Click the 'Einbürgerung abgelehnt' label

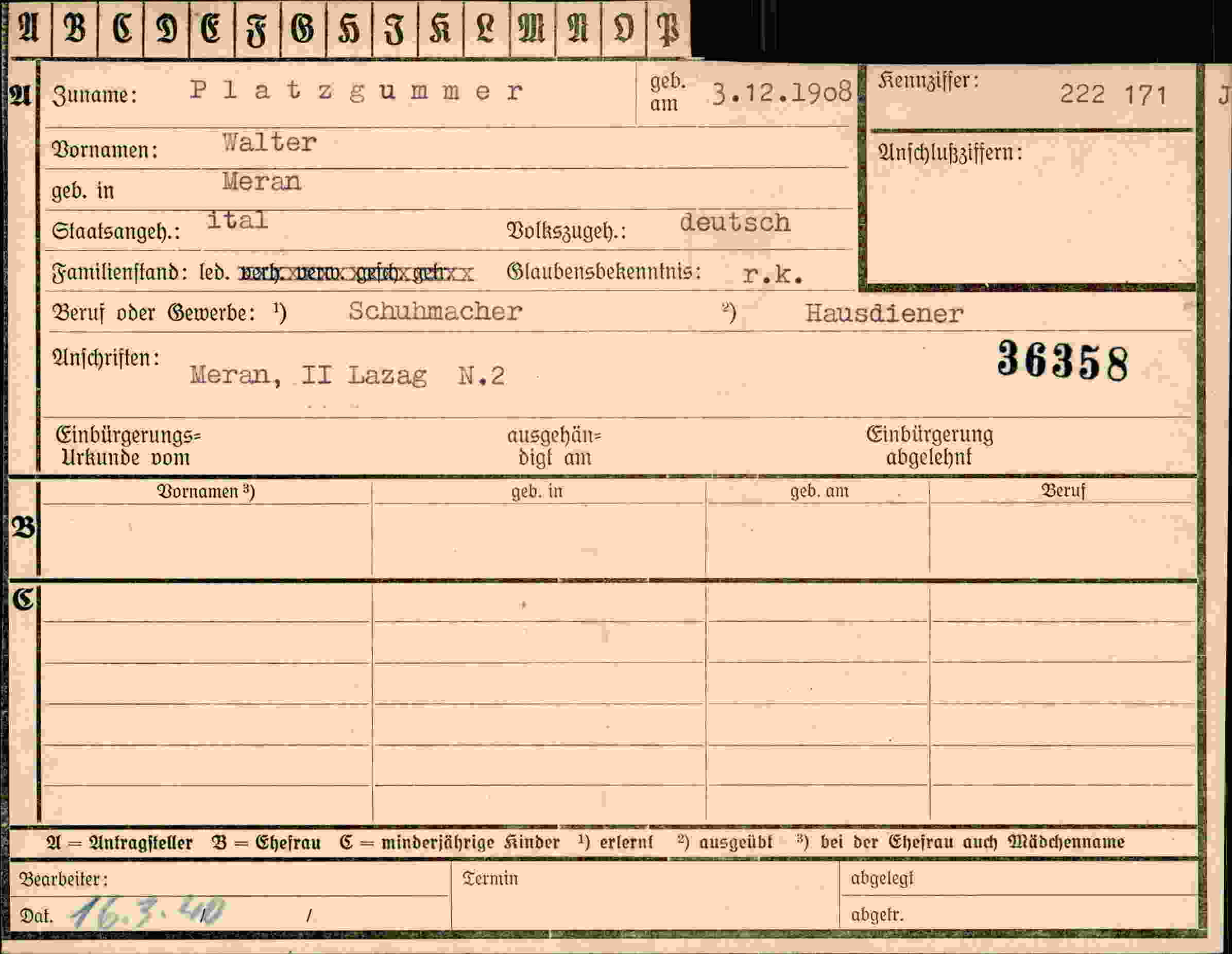click(x=929, y=445)
